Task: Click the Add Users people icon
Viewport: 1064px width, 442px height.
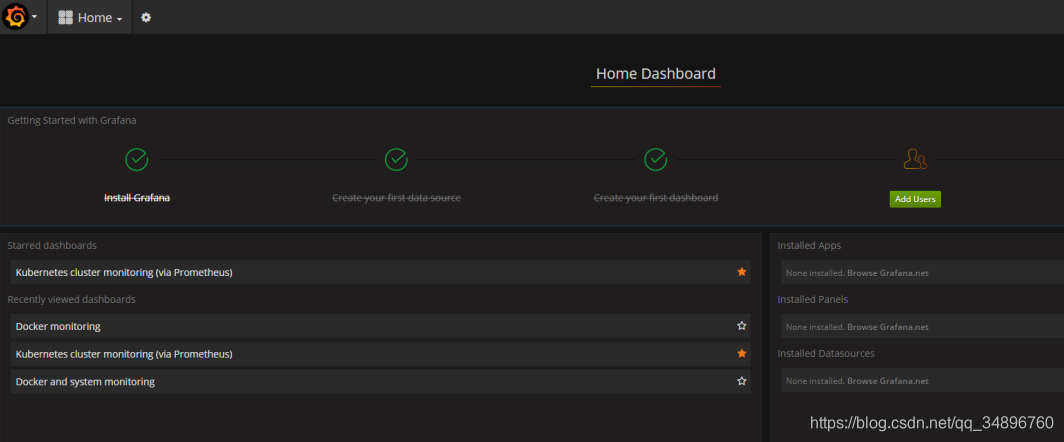Action: tap(915, 160)
